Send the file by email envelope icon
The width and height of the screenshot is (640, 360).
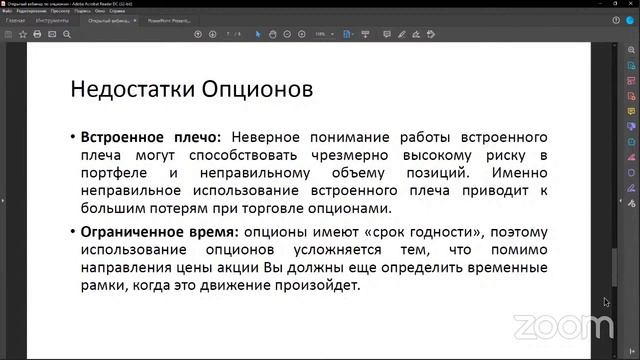52,34
